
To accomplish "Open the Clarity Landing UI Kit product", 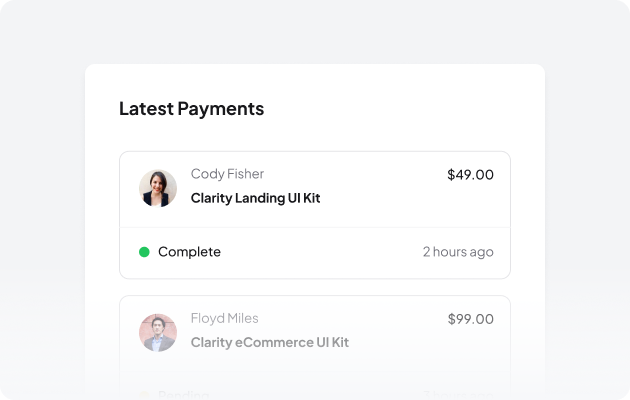I will (x=255, y=198).
